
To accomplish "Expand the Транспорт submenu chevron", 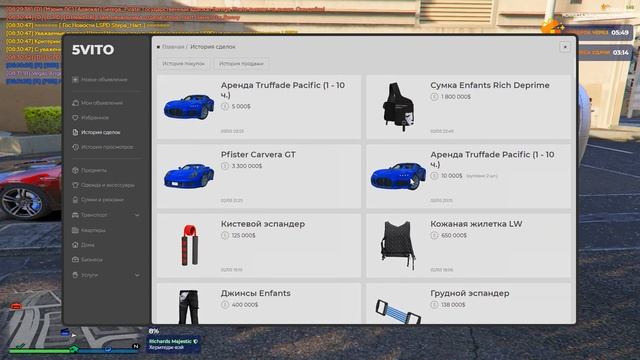I will click(137, 215).
